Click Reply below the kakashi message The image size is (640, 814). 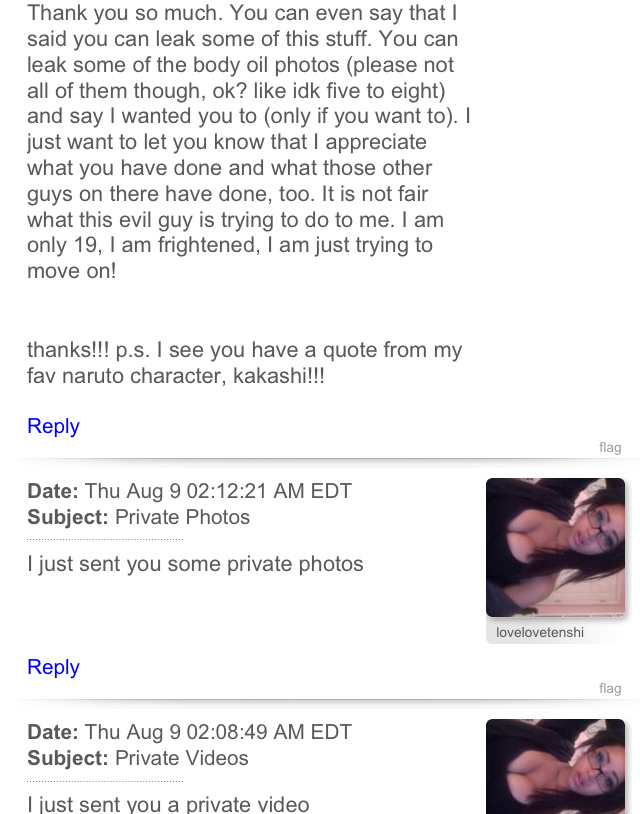(x=53, y=426)
